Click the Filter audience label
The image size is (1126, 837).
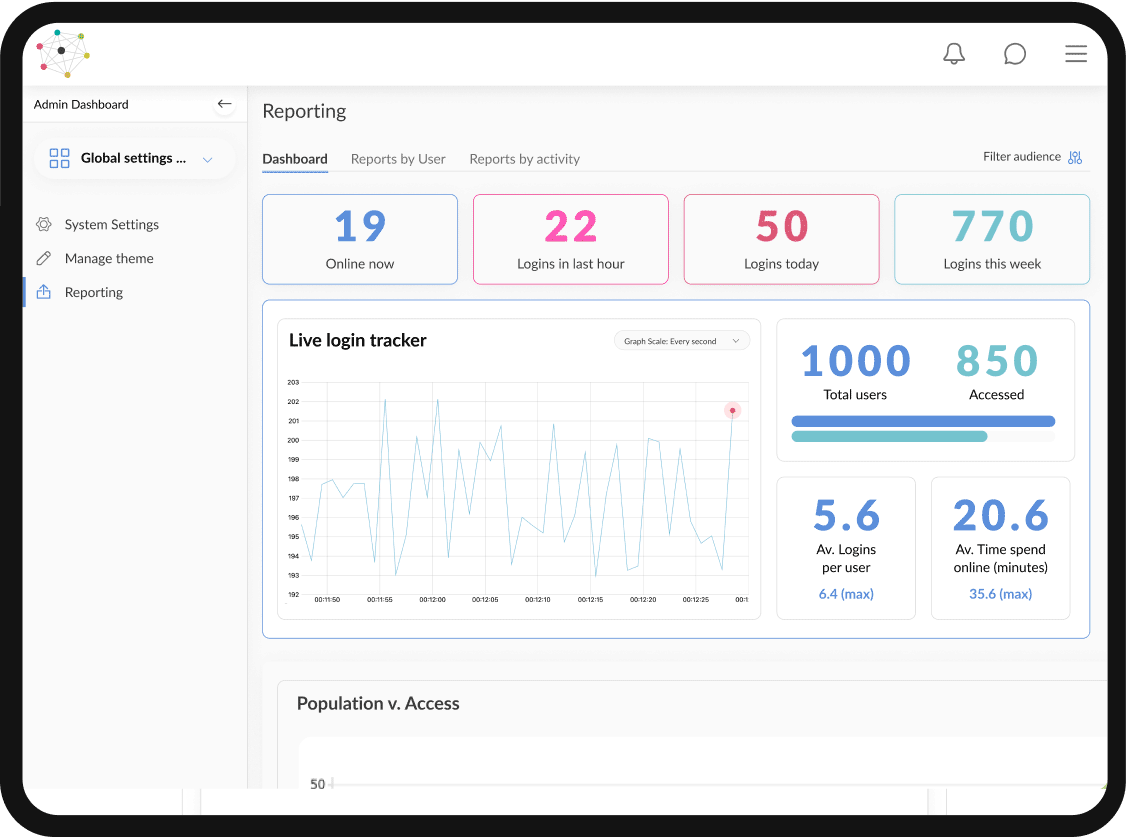(x=1020, y=156)
